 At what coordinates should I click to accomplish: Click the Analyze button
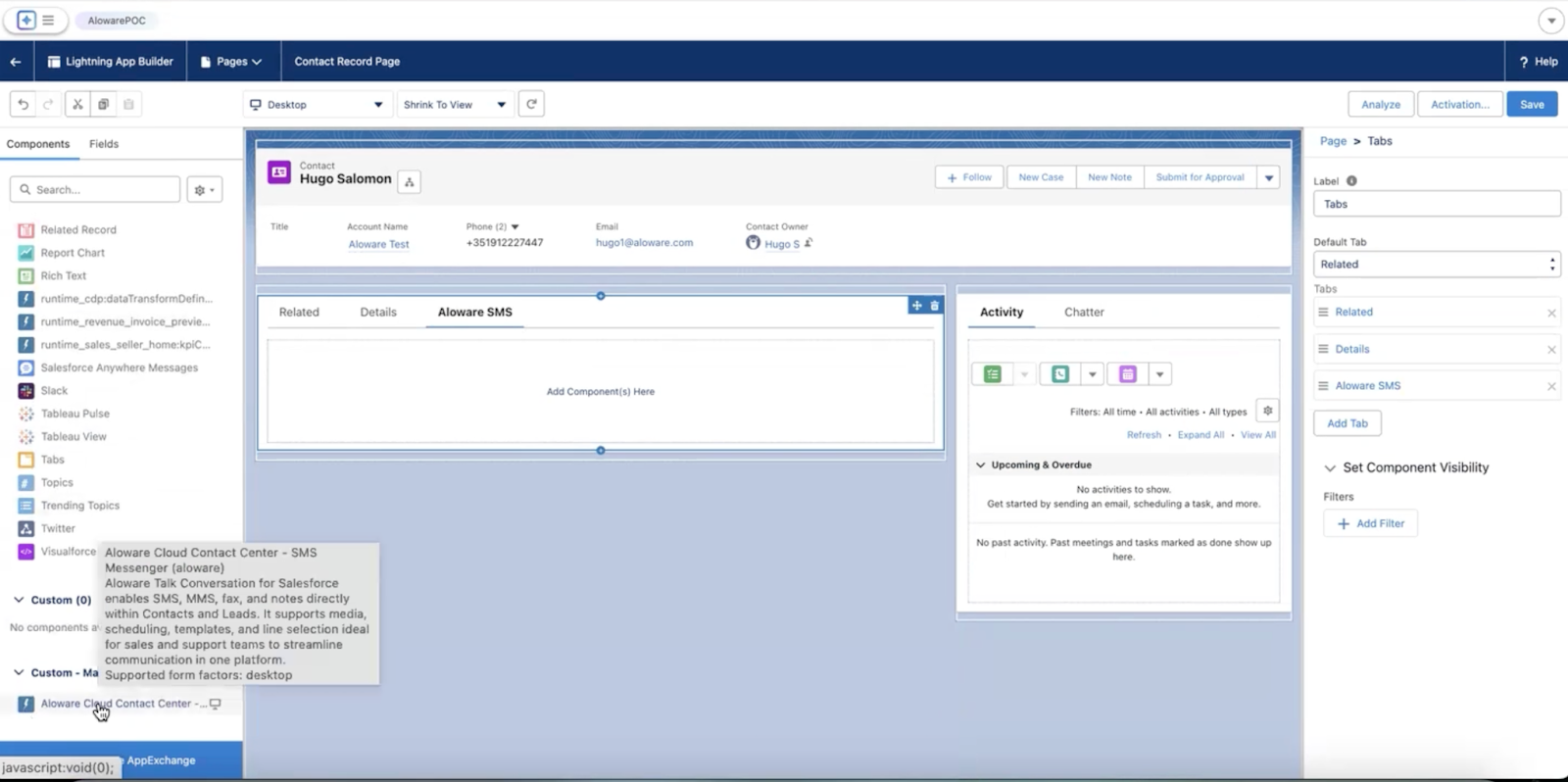coord(1381,105)
